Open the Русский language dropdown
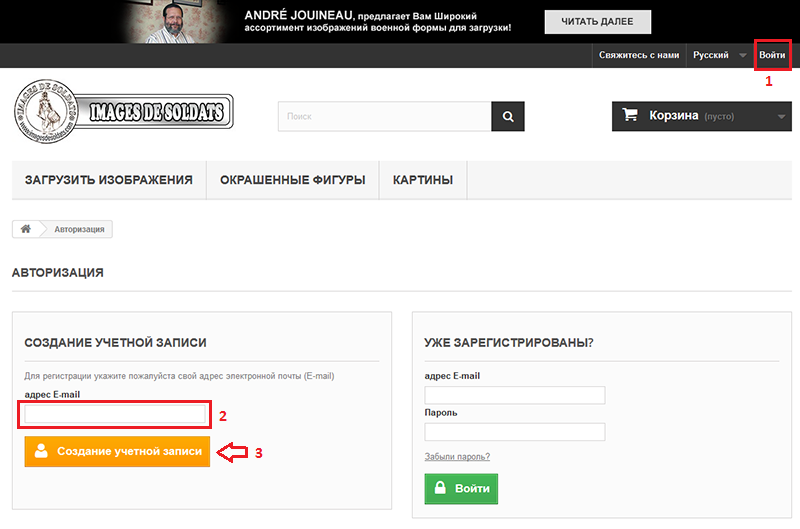Viewport: 800px width, 529px height. tap(719, 55)
